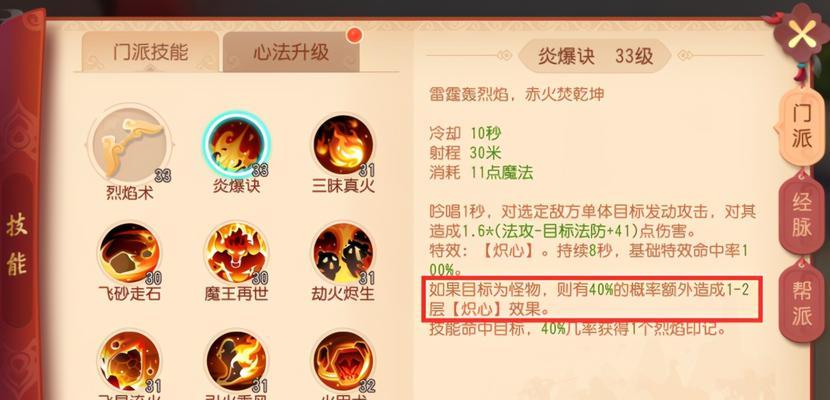Open the 飞砂走石 skill icon
Image resolution: width=830 pixels, height=400 pixels.
point(129,253)
